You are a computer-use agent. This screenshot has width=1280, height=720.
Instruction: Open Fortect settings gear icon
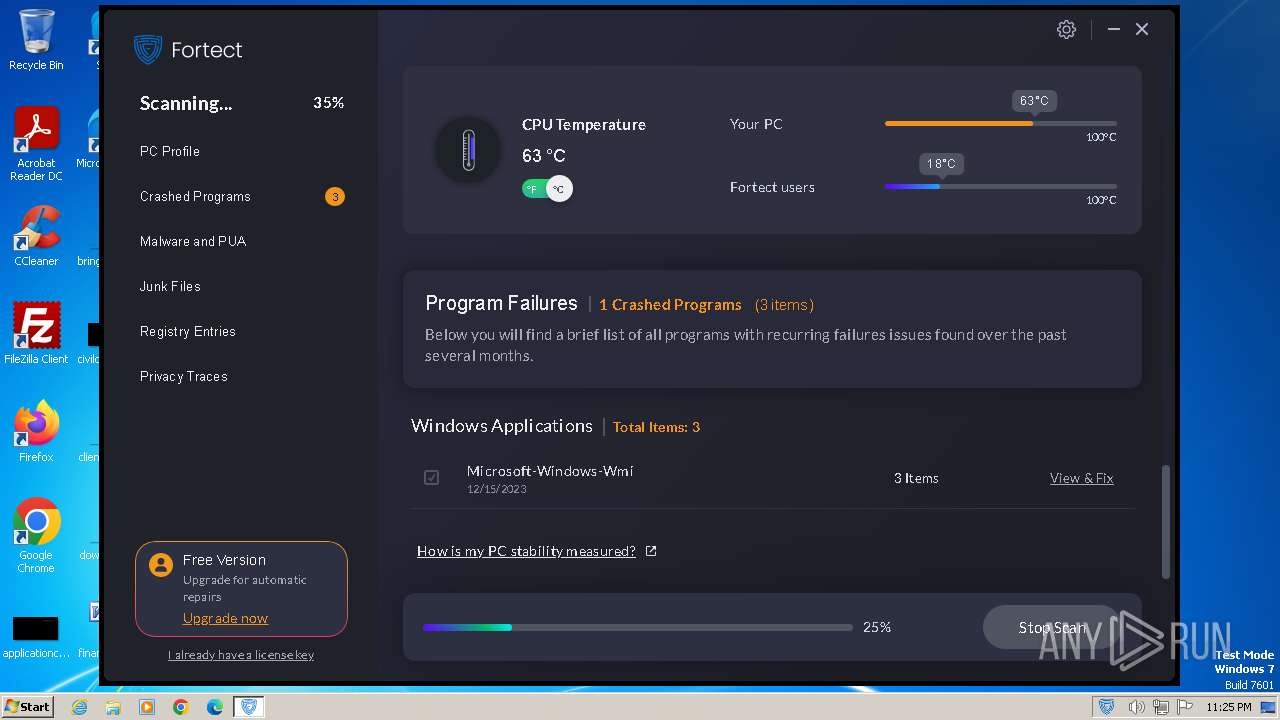[1066, 30]
